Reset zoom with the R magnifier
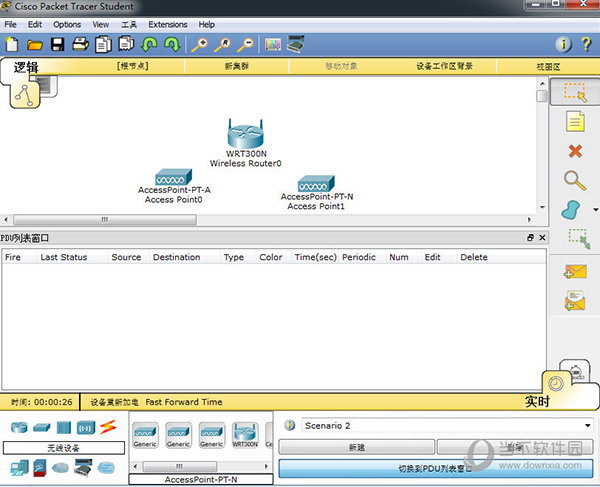 coord(223,45)
